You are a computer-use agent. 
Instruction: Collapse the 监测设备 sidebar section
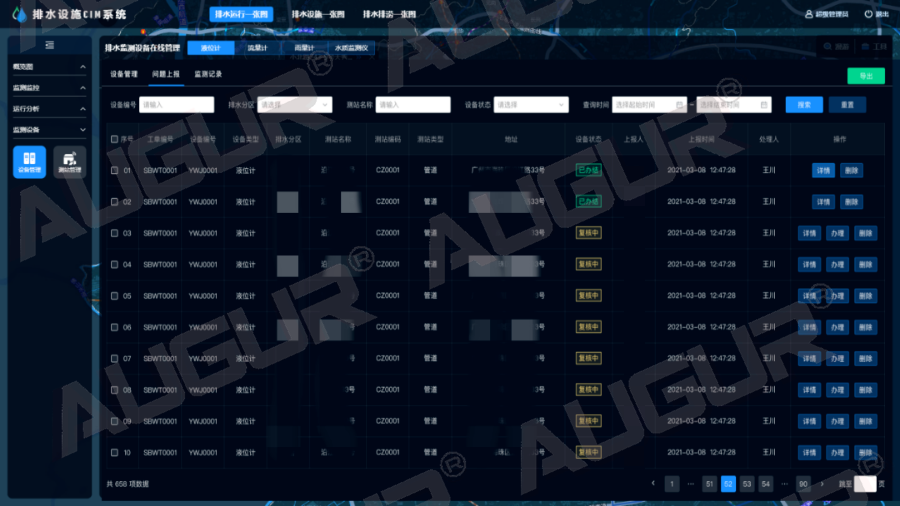[x=83, y=130]
